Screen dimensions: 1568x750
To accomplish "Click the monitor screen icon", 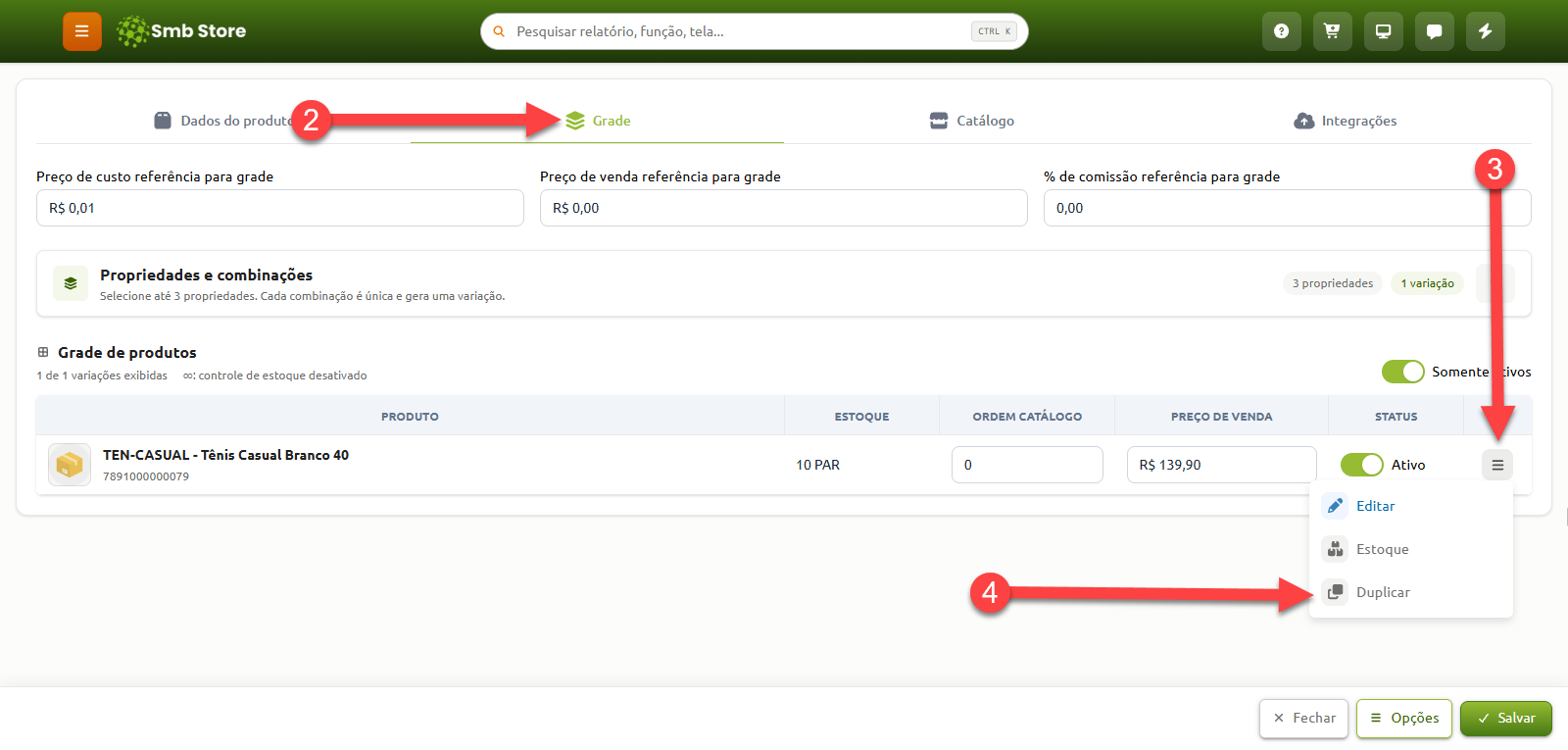I will 1383,31.
